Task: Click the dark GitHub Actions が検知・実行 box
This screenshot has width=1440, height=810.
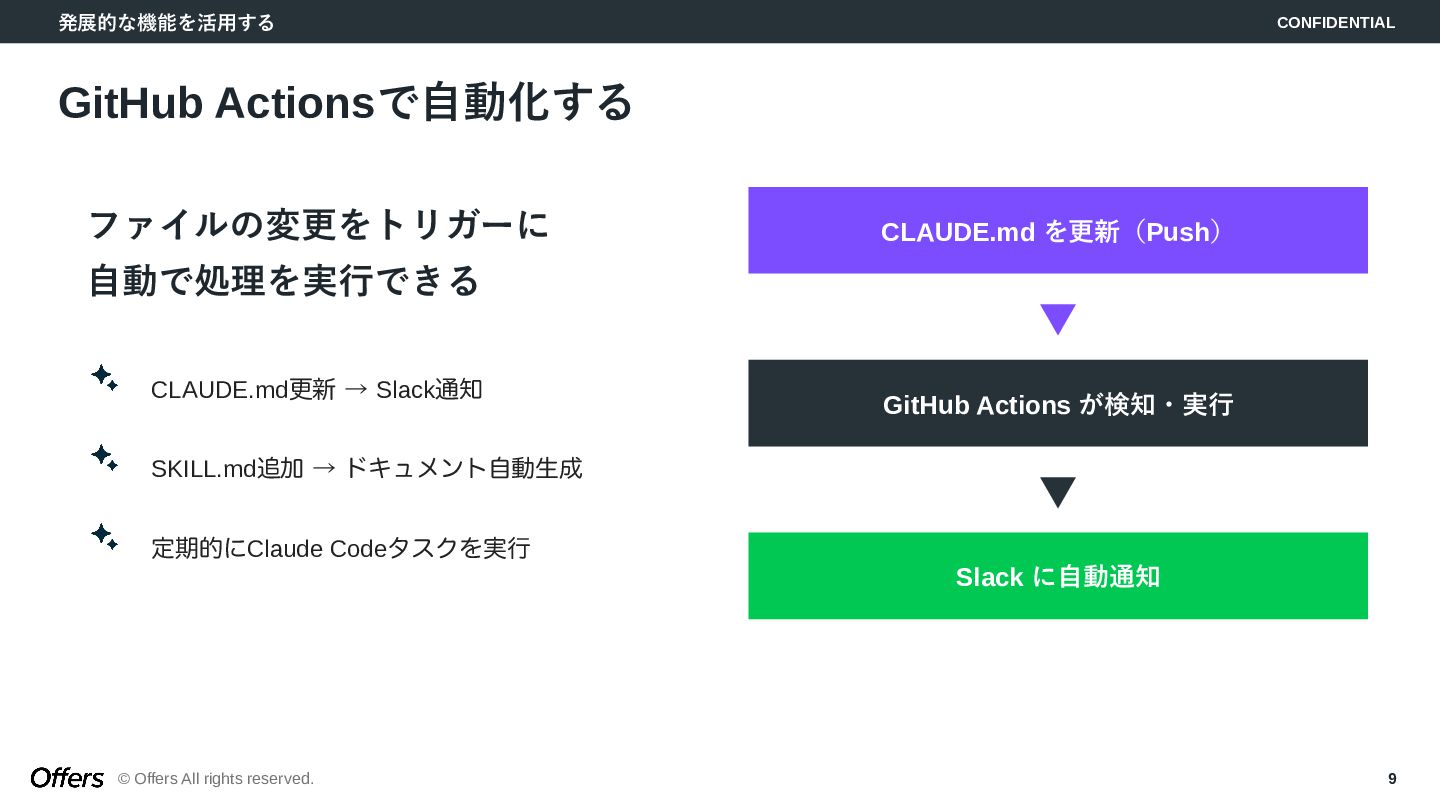Action: 1057,404
